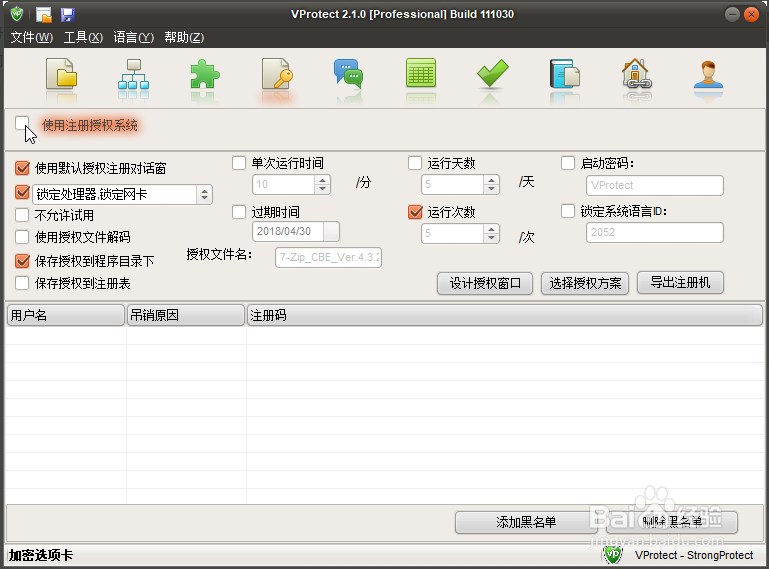This screenshot has height=569, width=769.
Task: Click the 运行次数 count stepper arrows
Action: tap(491, 233)
